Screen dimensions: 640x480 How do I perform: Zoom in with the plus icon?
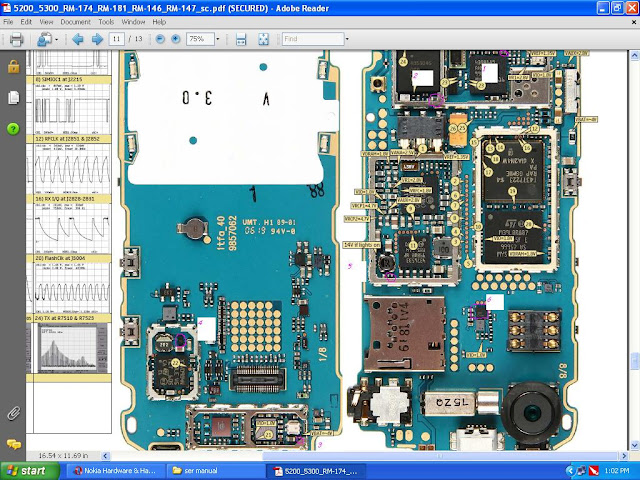[x=176, y=39]
